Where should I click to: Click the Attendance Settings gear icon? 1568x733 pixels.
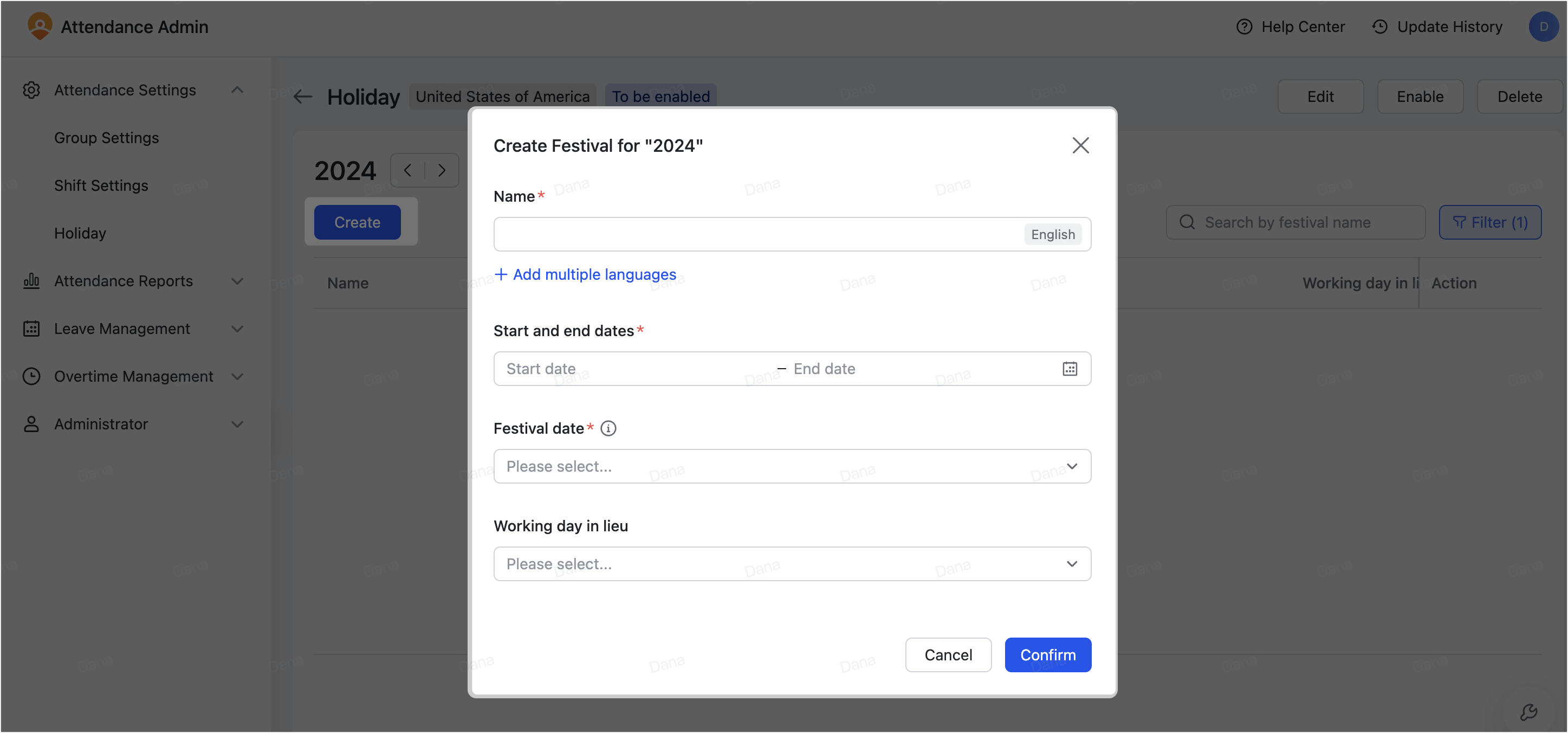[x=31, y=90]
